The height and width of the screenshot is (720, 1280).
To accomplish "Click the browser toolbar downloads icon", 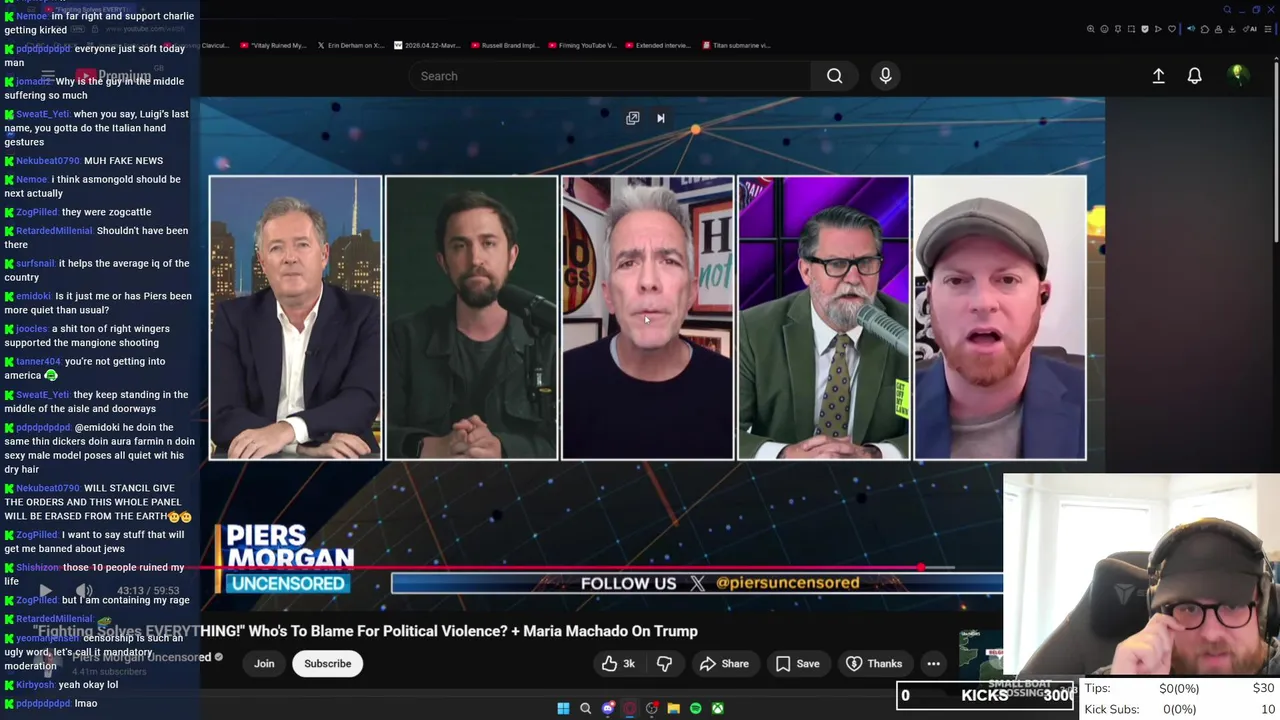I will [1231, 29].
